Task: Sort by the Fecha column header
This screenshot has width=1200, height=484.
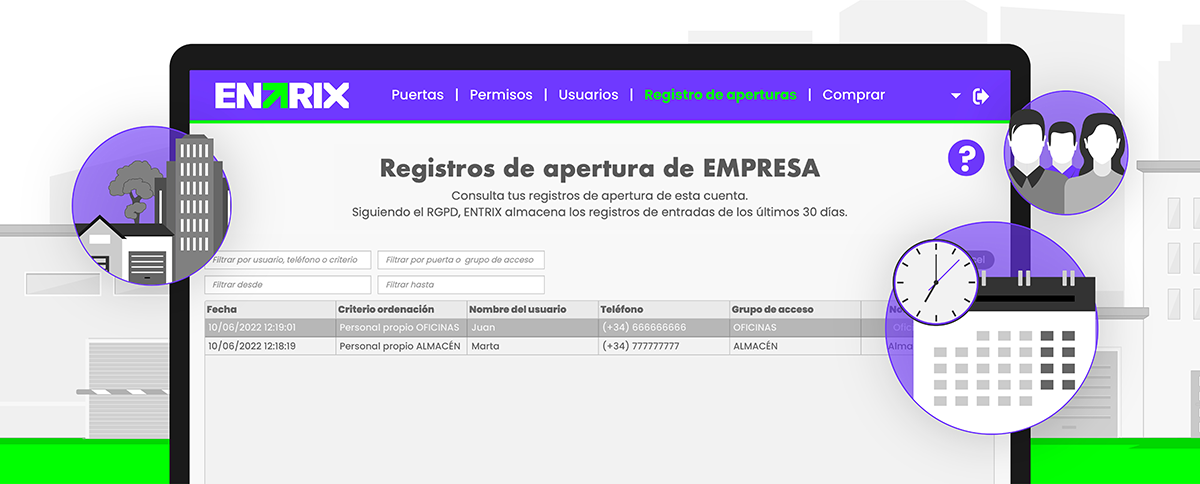Action: [x=270, y=310]
